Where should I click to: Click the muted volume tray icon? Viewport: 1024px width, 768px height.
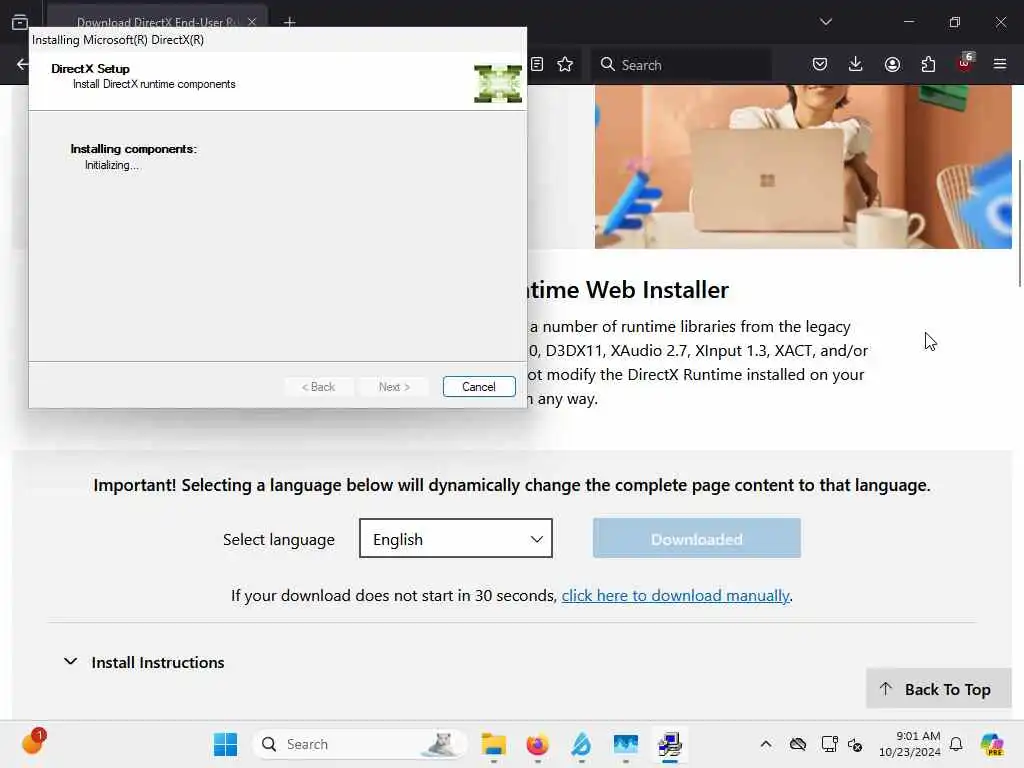855,744
